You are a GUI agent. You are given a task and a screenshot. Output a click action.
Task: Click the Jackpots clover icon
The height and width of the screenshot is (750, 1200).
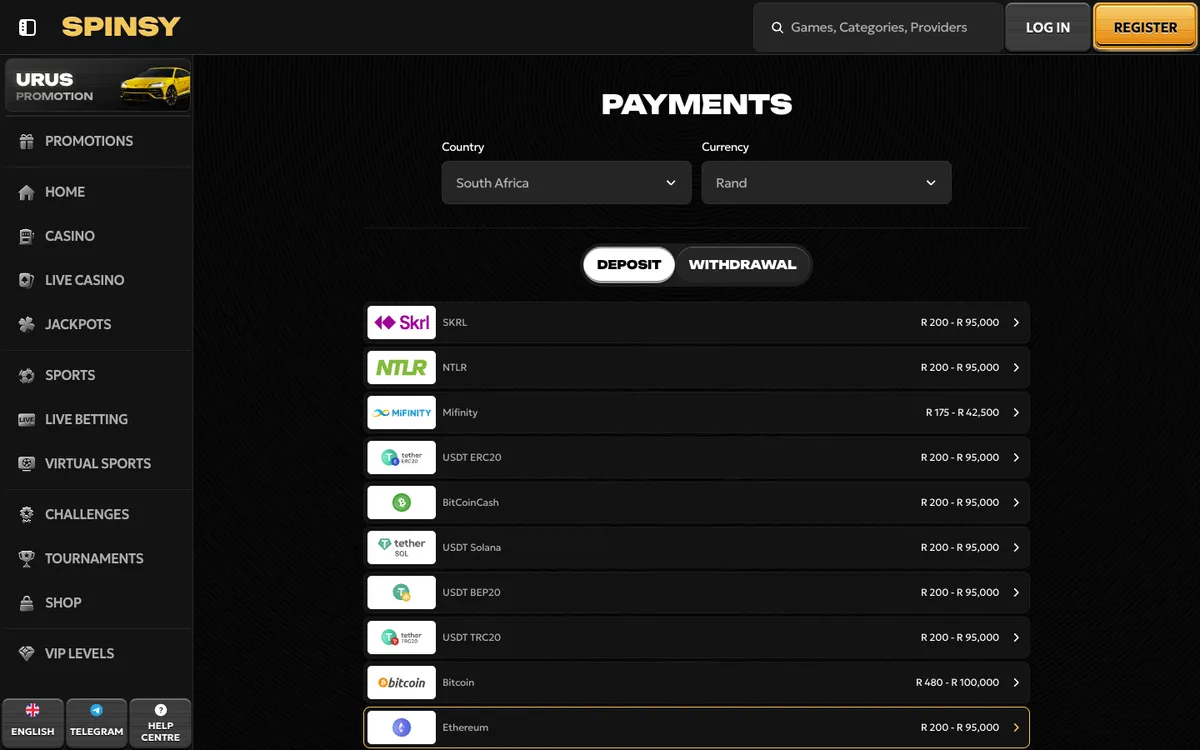(x=27, y=325)
